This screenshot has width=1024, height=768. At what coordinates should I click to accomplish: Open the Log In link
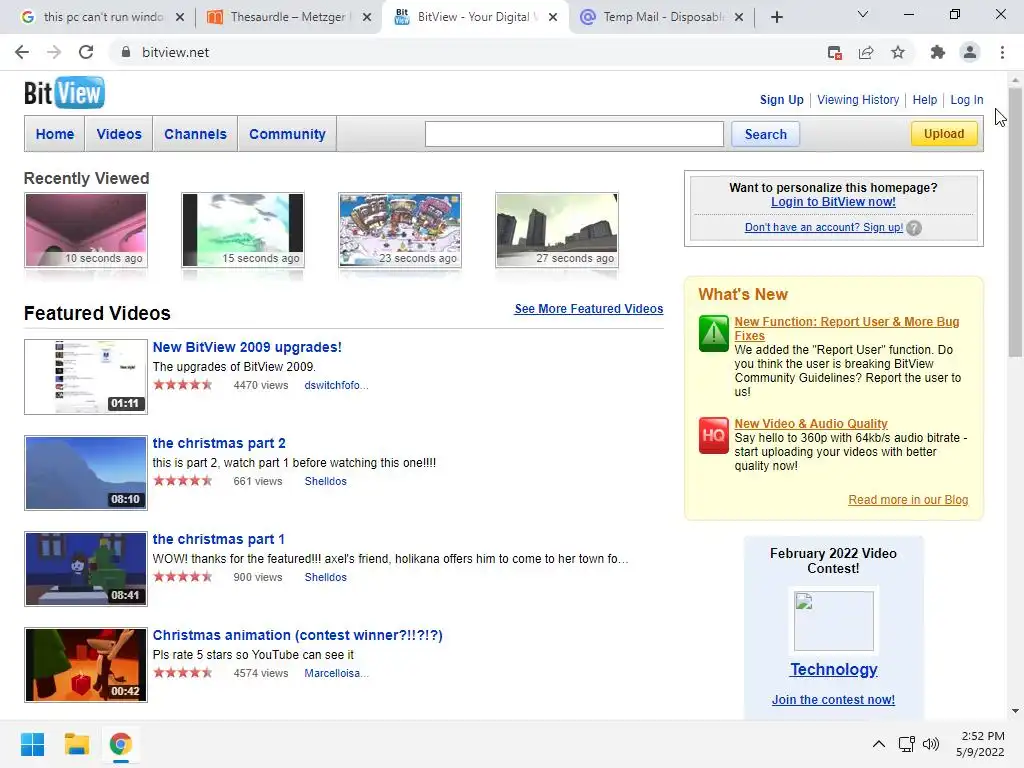tap(967, 100)
